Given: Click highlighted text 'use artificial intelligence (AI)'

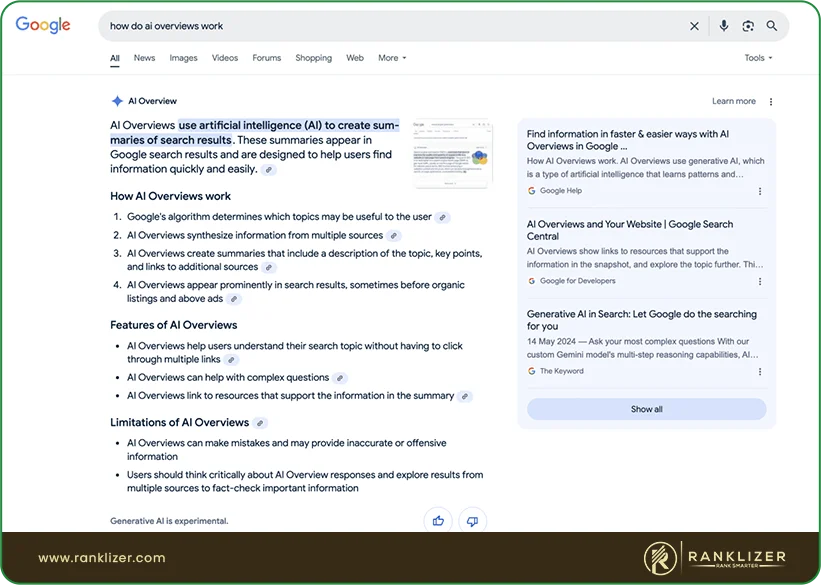Looking at the screenshot, I should (250, 125).
